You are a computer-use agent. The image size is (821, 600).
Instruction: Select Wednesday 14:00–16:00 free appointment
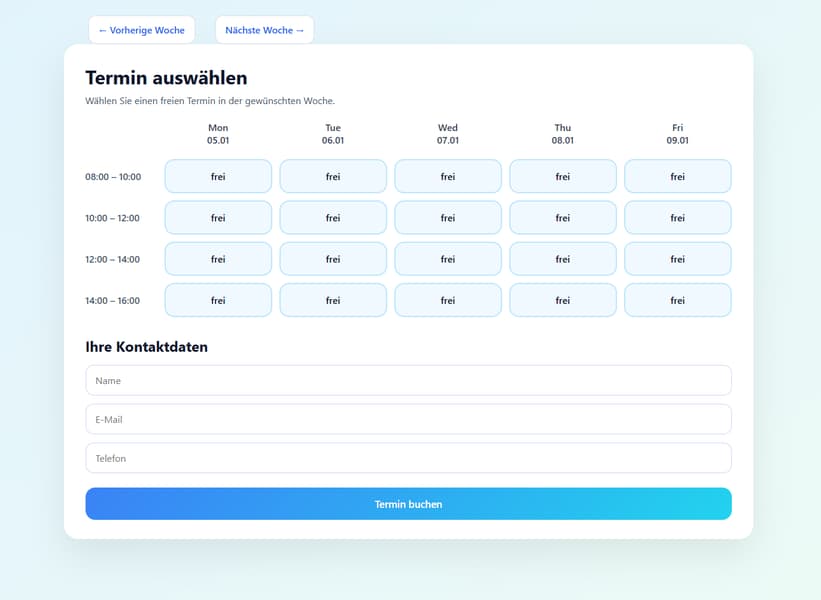(x=448, y=300)
